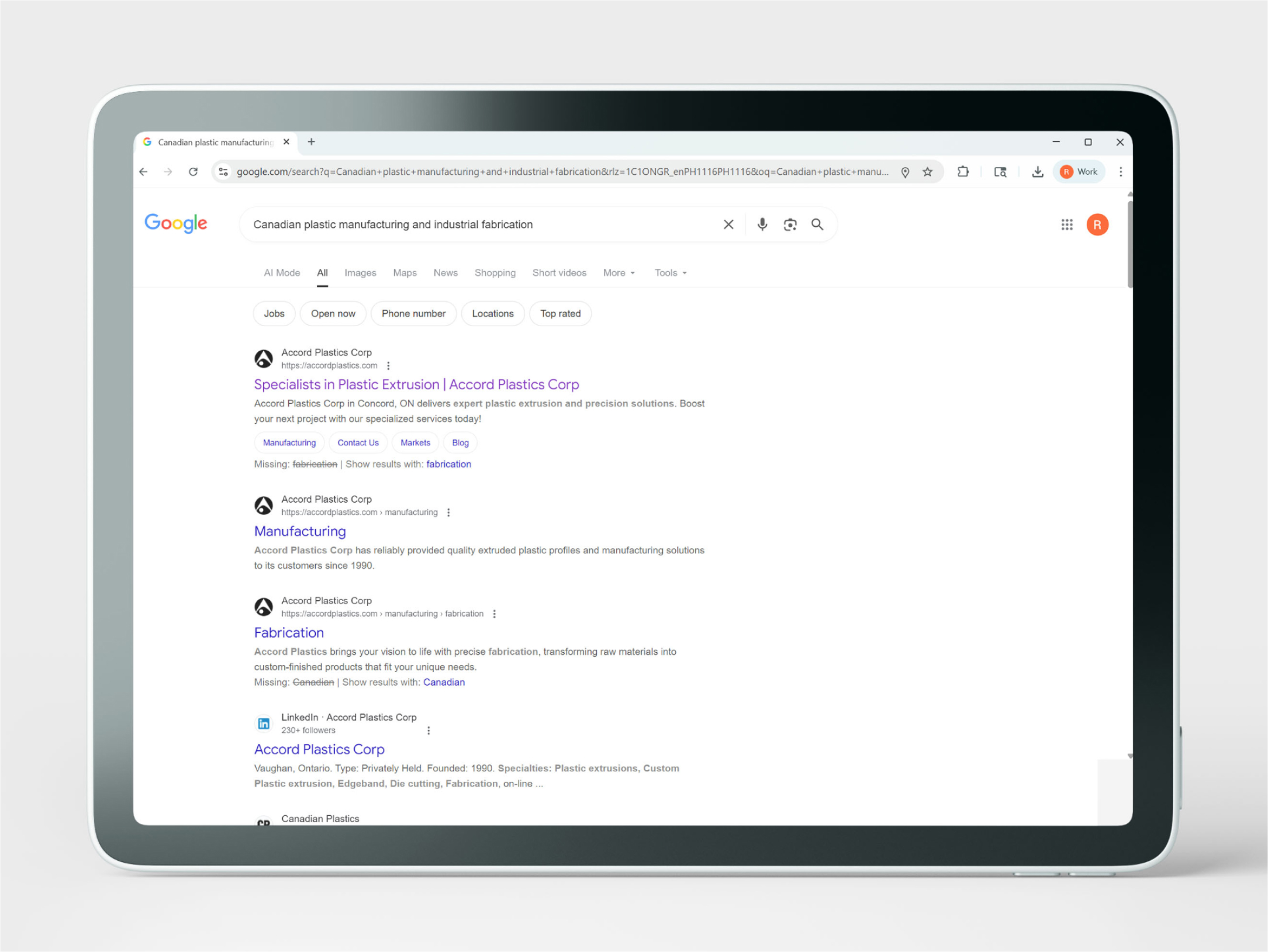The height and width of the screenshot is (952, 1268).
Task: Open the Markets sitelink chip
Action: point(415,443)
